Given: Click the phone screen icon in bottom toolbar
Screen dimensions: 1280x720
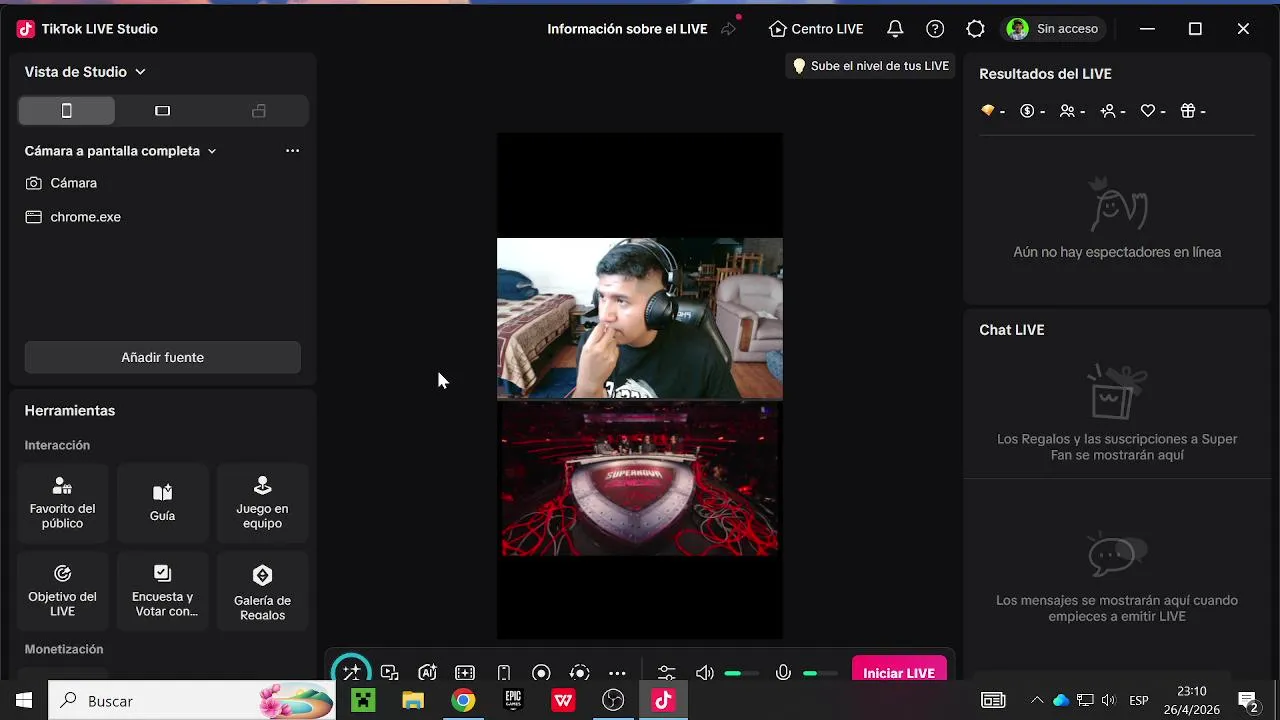Looking at the screenshot, I should pos(504,673).
